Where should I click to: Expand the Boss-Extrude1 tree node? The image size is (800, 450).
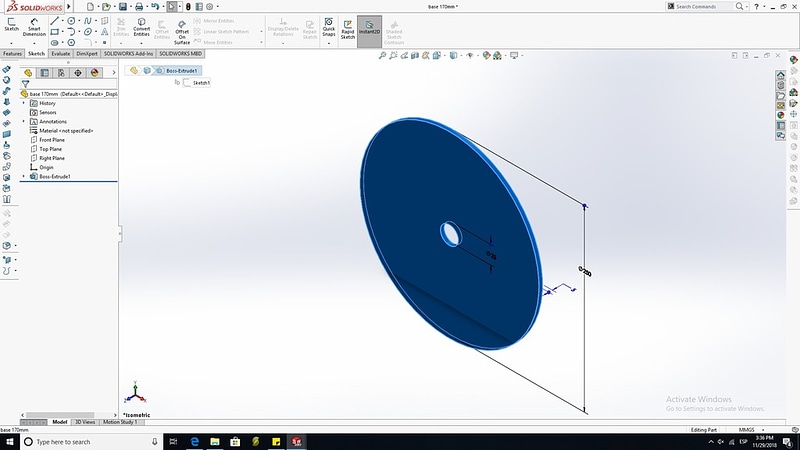point(23,177)
